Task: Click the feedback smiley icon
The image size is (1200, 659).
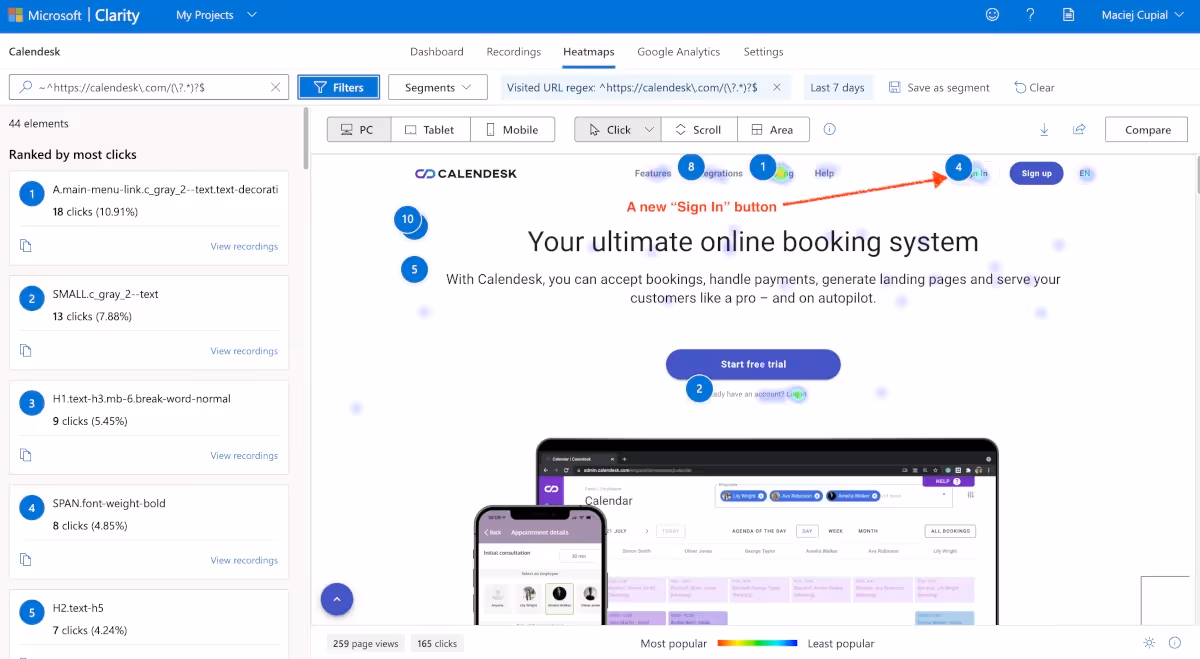Action: click(992, 15)
